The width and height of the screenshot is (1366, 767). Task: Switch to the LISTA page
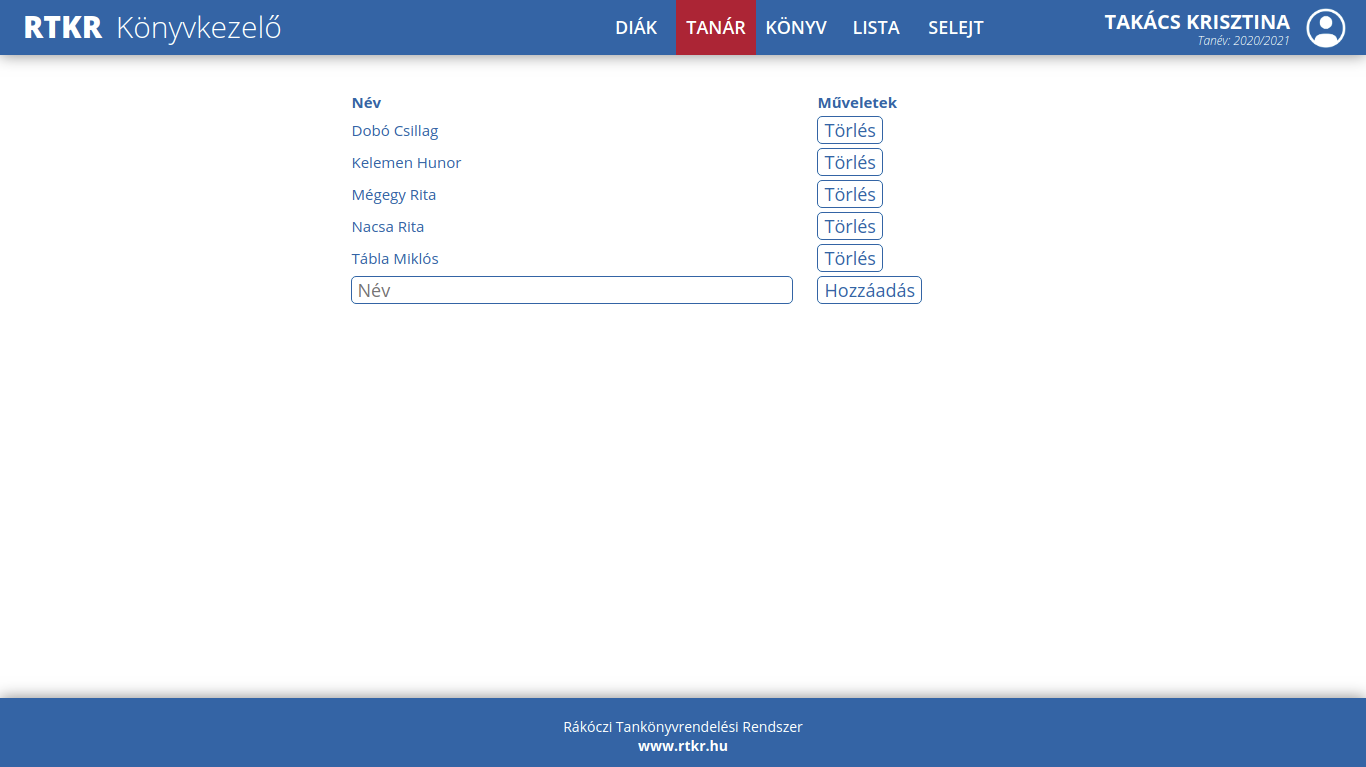point(876,28)
